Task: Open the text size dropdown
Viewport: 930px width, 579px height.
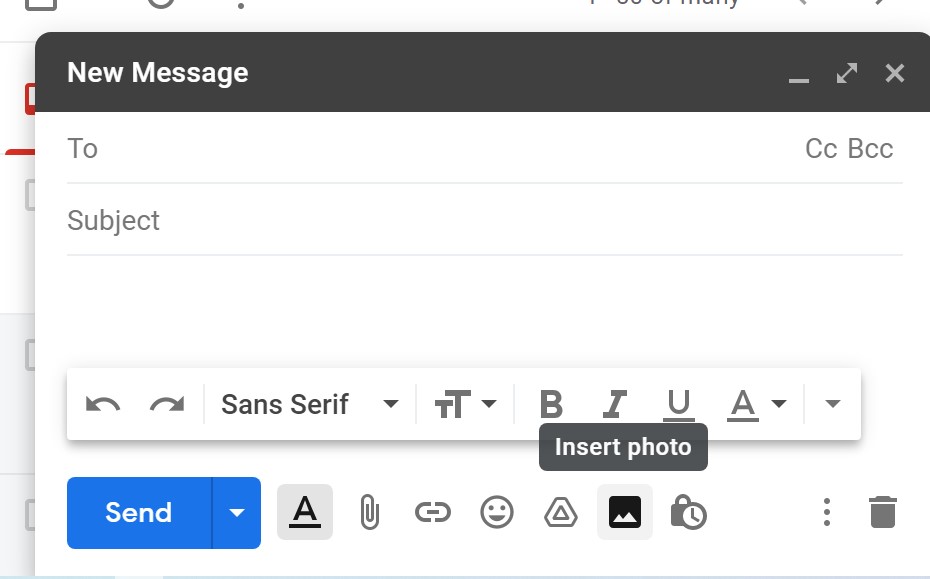Action: point(465,404)
